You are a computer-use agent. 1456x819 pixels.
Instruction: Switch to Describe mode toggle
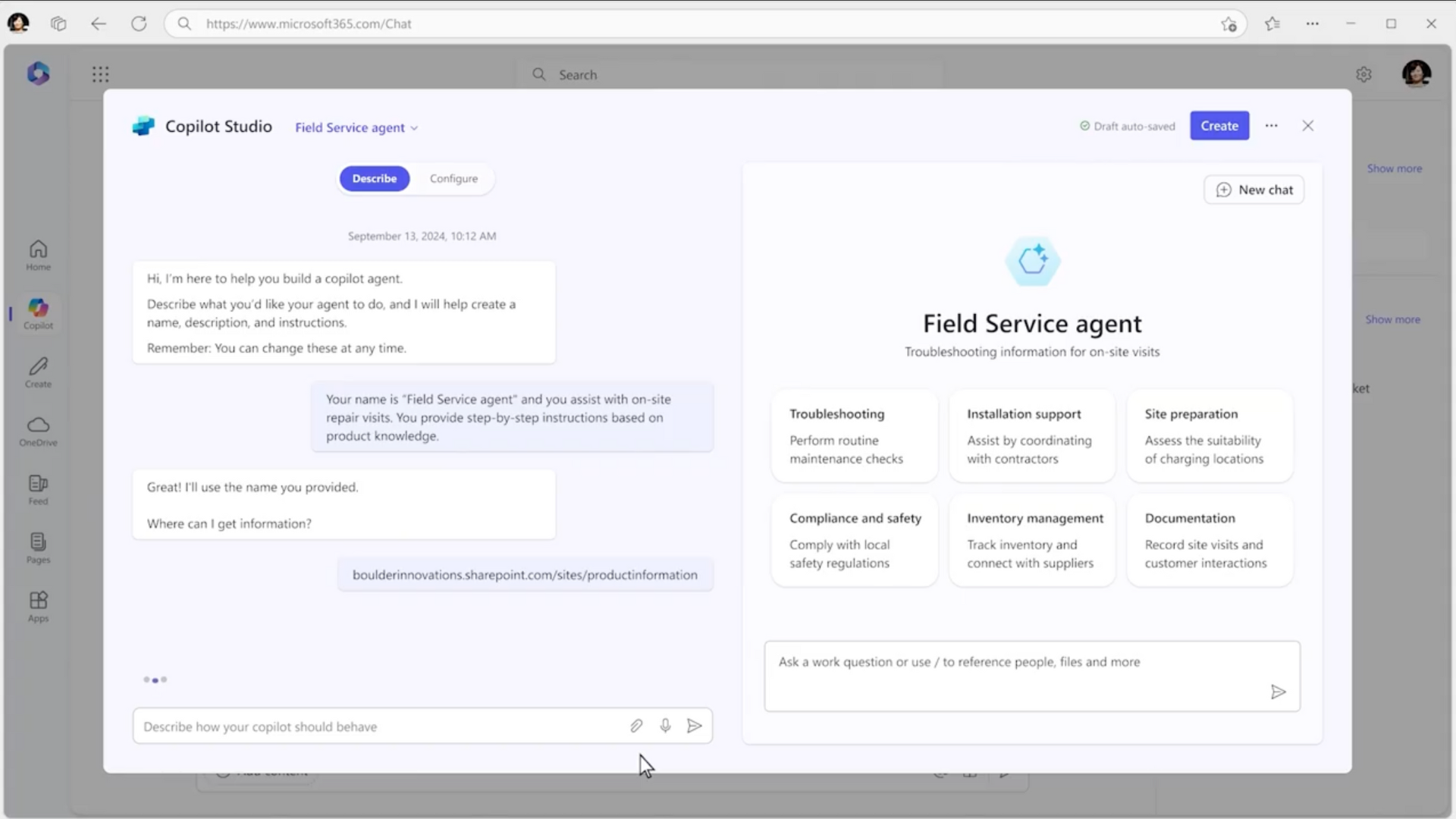click(375, 179)
